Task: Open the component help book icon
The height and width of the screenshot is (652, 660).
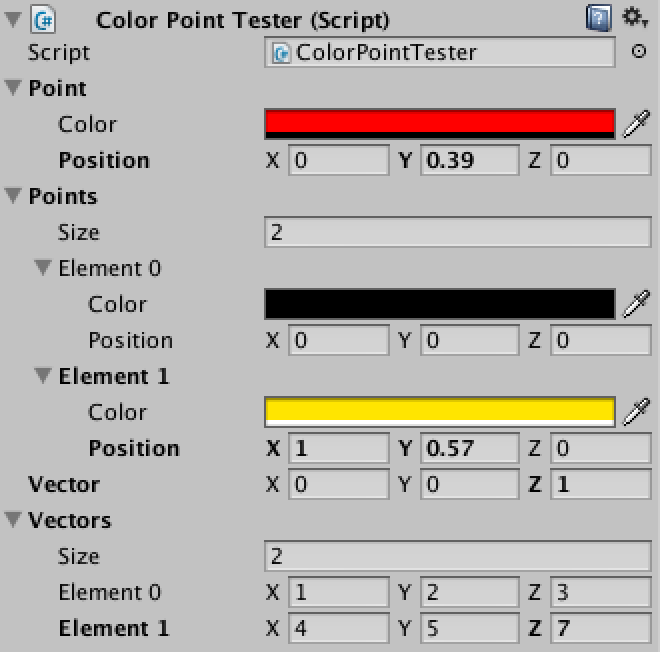Action: (598, 18)
